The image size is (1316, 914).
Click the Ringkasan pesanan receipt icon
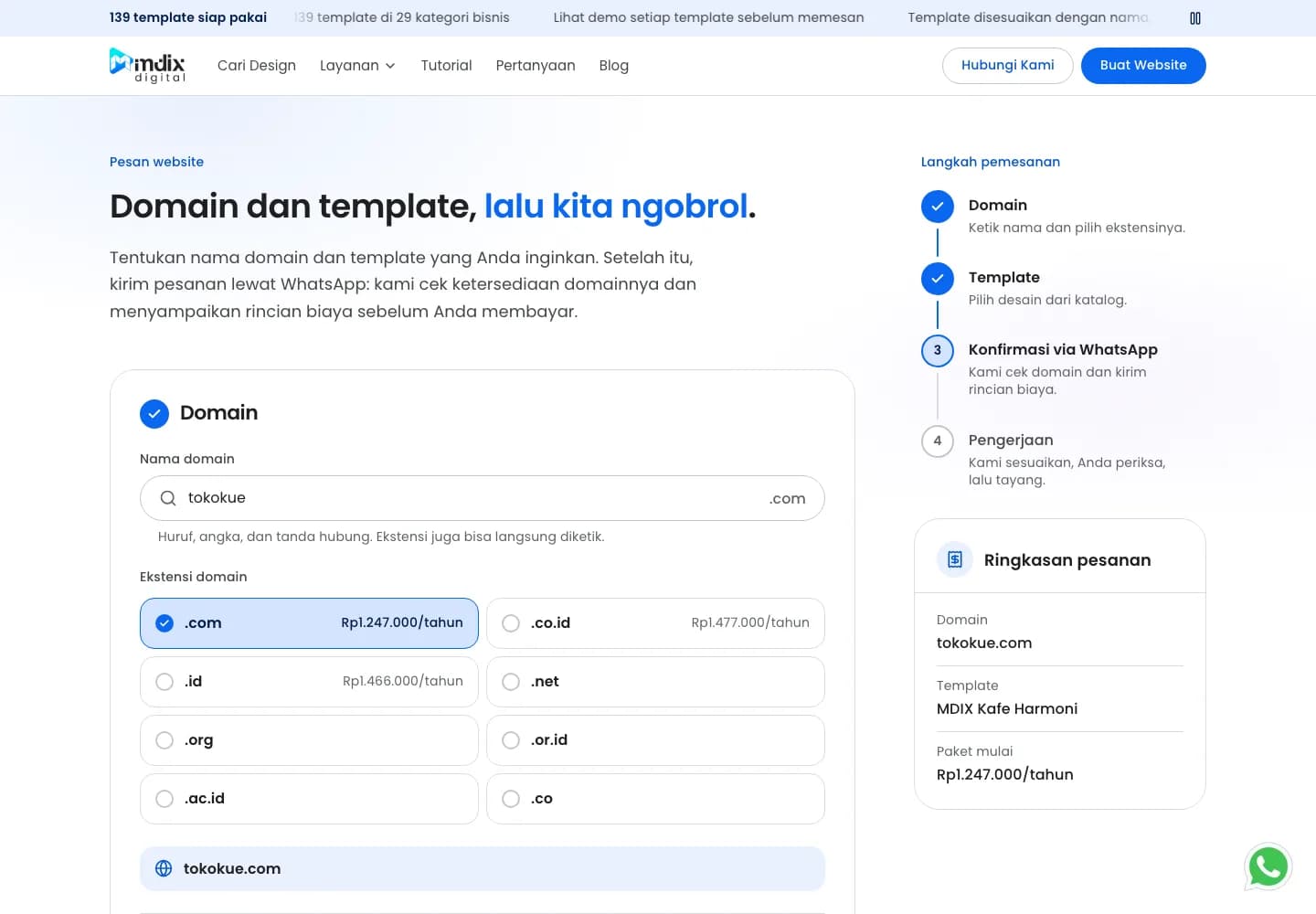[955, 559]
